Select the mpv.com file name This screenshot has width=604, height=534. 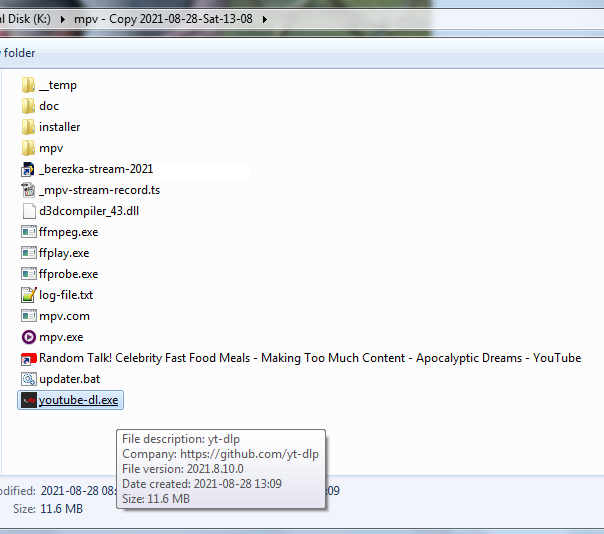(64, 316)
